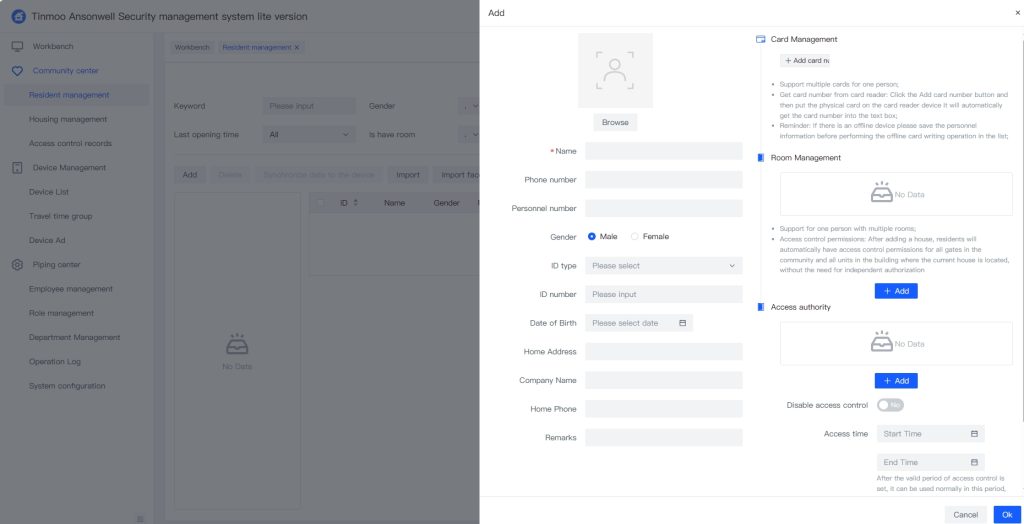This screenshot has width=1024, height=524.
Task: Switch to the Workbench tab
Action: [x=192, y=48]
